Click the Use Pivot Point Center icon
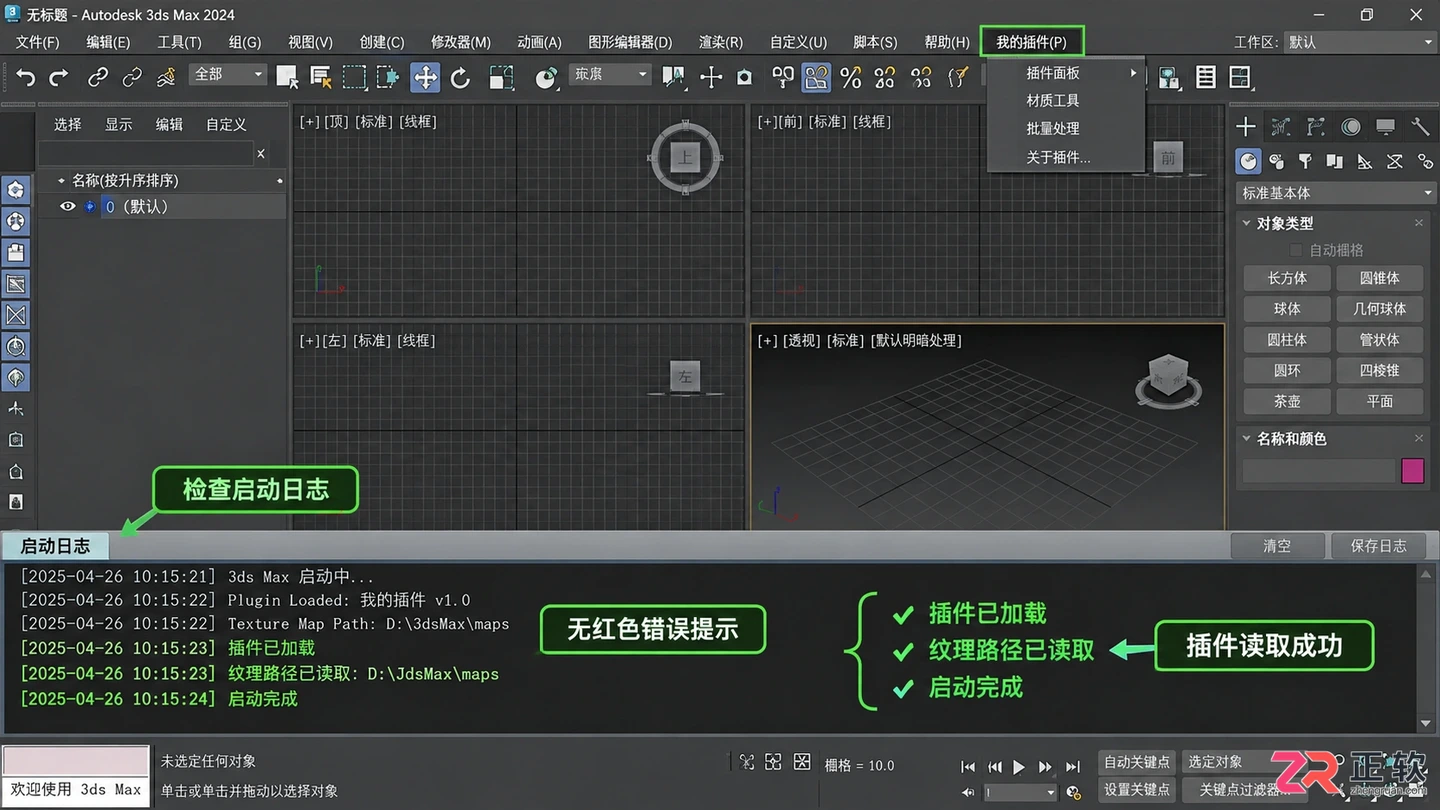Viewport: 1440px width, 810px height. coord(674,77)
